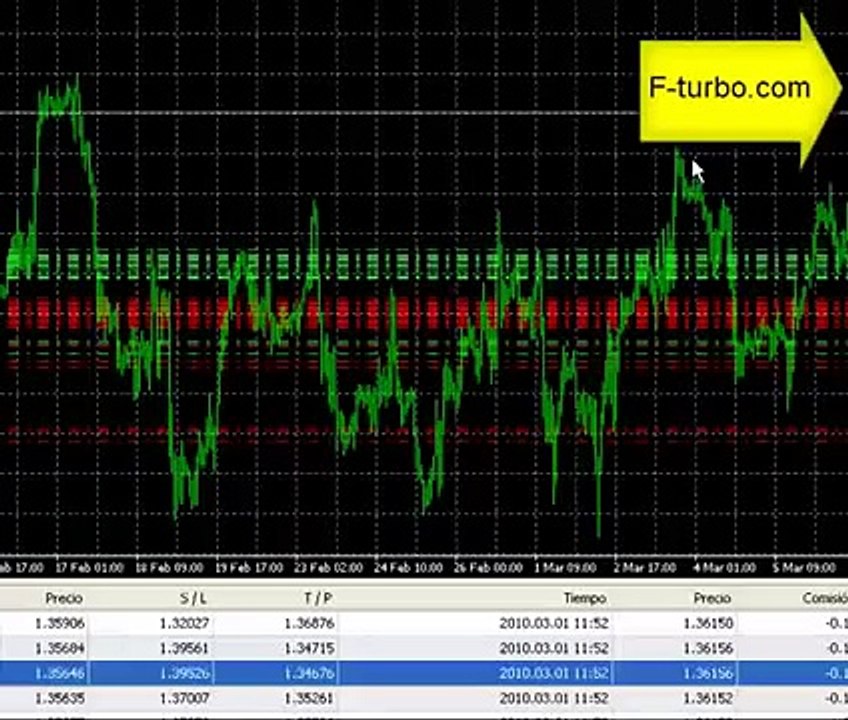Click the 18 Feb 09:00 time axis label
Image resolution: width=848 pixels, height=720 pixels.
click(169, 568)
